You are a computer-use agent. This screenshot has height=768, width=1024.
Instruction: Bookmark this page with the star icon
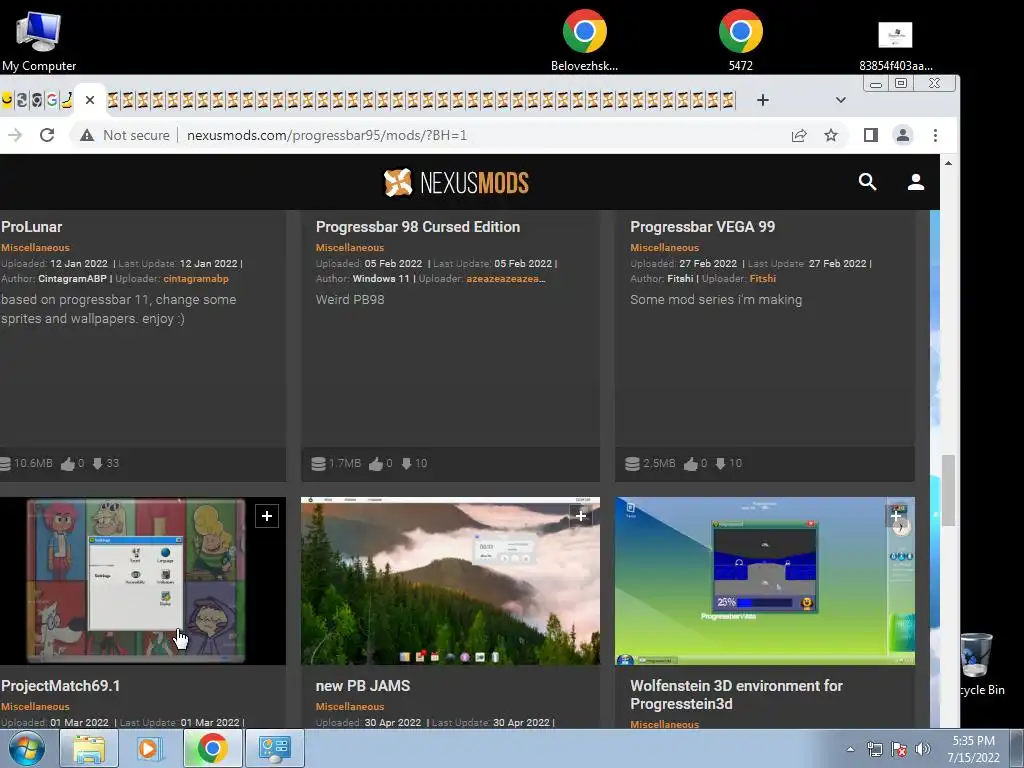831,135
